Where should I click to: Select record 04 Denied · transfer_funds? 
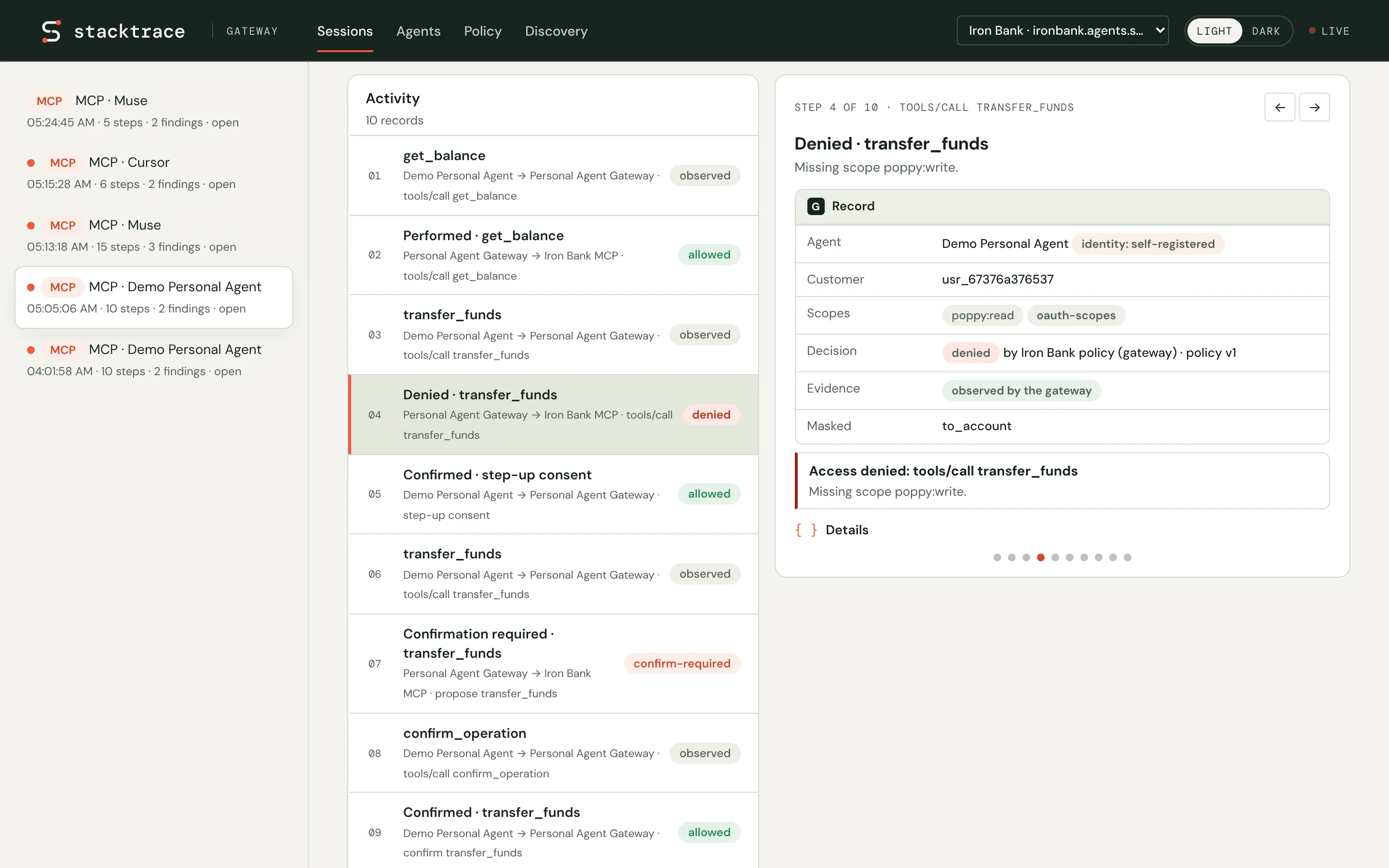[553, 415]
